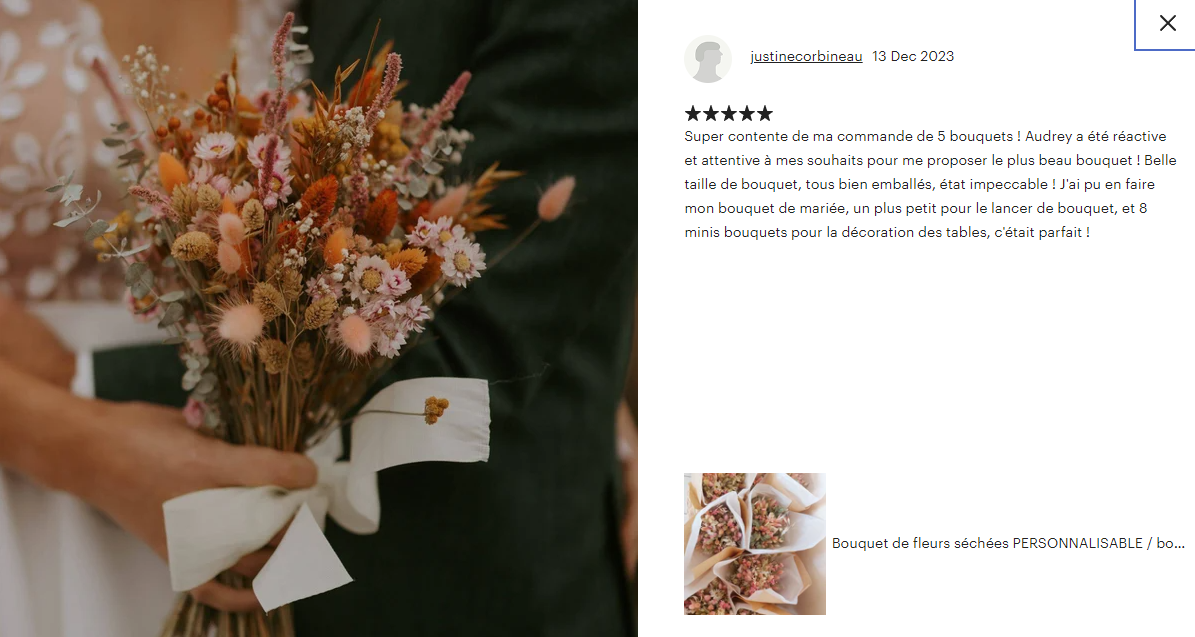Viewport: 1195px width, 637px height.
Task: Click the fourth star of the rating
Action: [746, 114]
